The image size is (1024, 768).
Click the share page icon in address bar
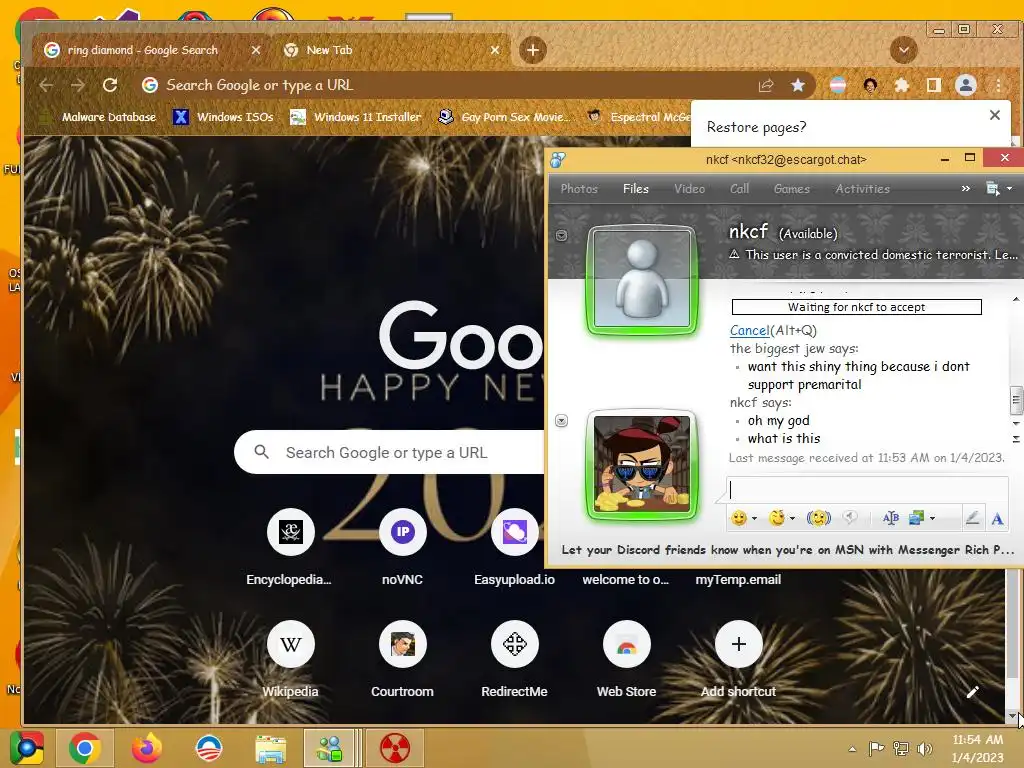[765, 86]
